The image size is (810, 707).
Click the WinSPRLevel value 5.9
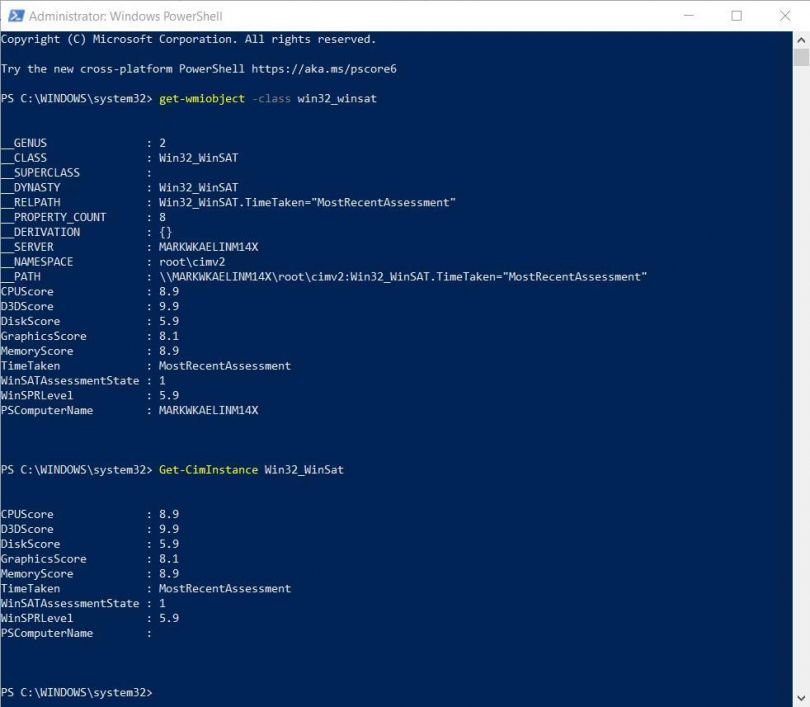[x=169, y=395]
